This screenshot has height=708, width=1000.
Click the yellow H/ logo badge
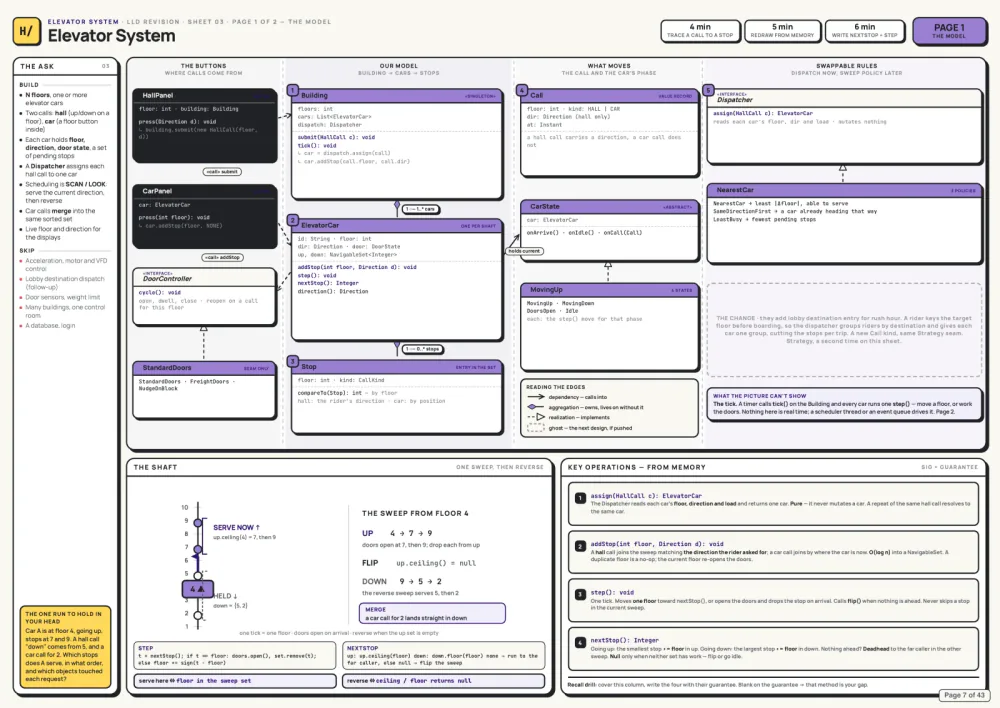click(26, 31)
